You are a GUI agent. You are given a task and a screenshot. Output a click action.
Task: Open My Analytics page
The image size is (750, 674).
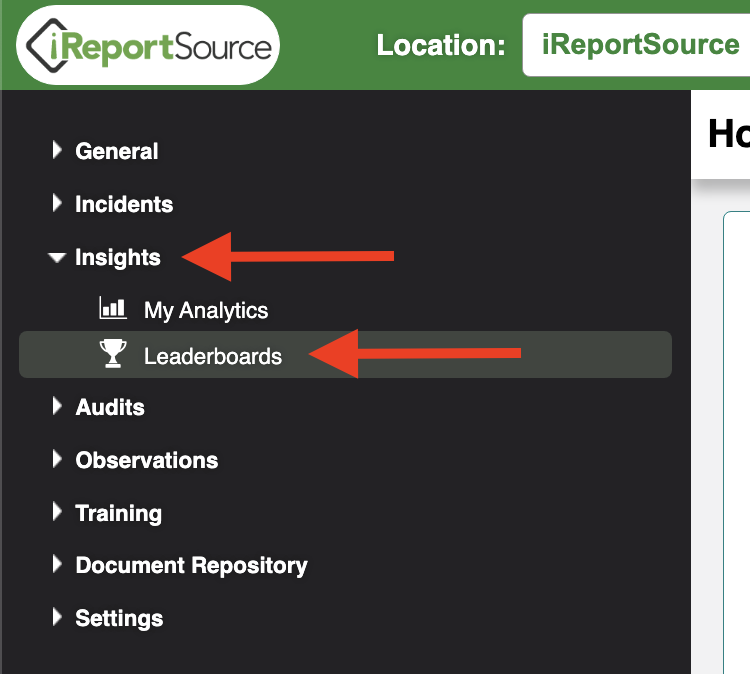click(206, 310)
